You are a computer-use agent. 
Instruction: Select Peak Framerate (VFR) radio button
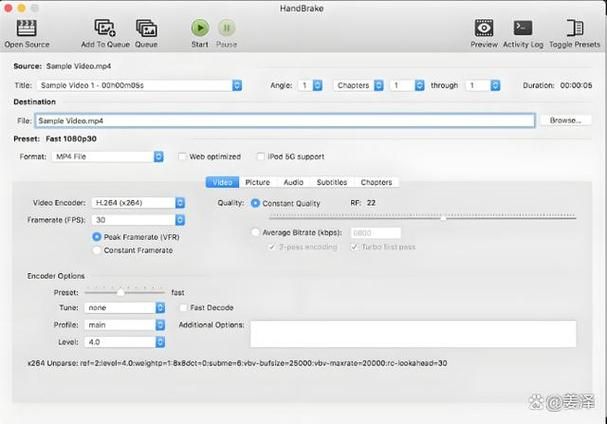[x=96, y=237]
